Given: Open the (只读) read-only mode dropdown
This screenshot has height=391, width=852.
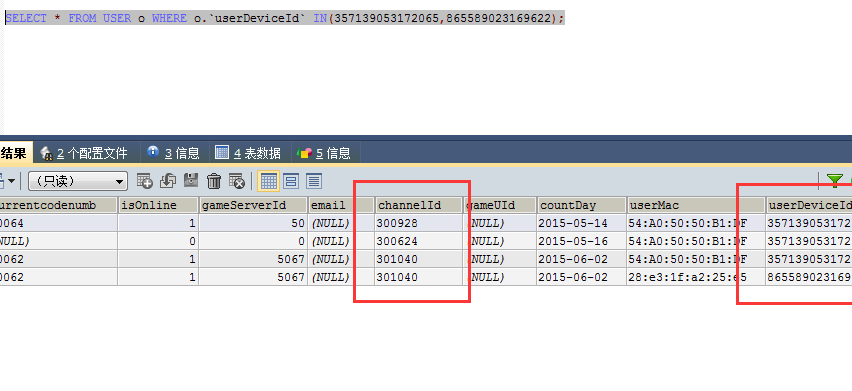Looking at the screenshot, I should coord(78,181).
